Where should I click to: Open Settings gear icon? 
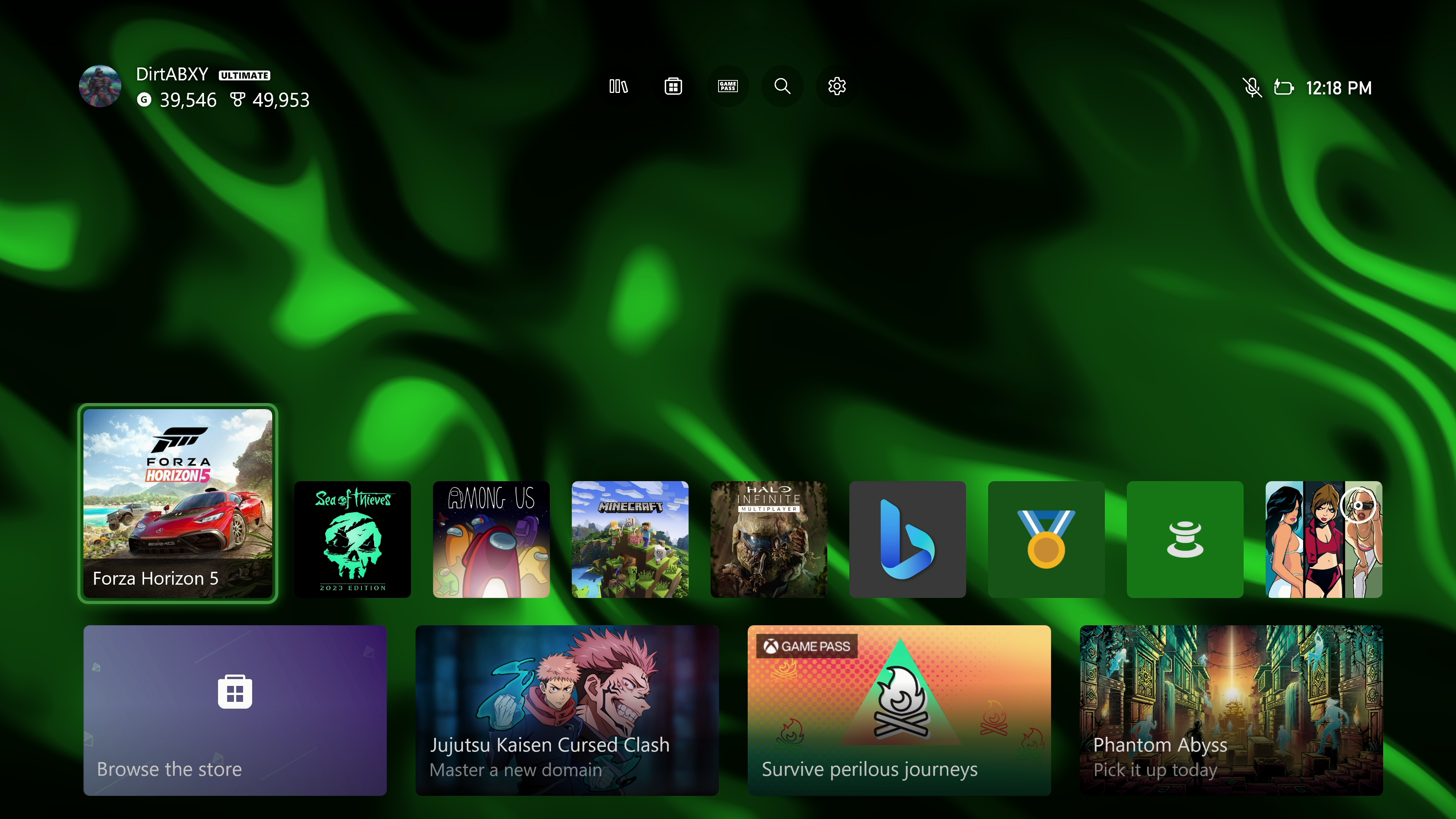pyautogui.click(x=836, y=86)
